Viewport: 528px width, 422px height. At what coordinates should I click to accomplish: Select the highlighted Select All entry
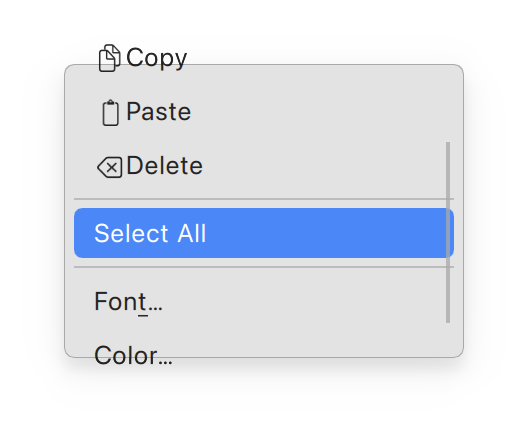point(264,233)
